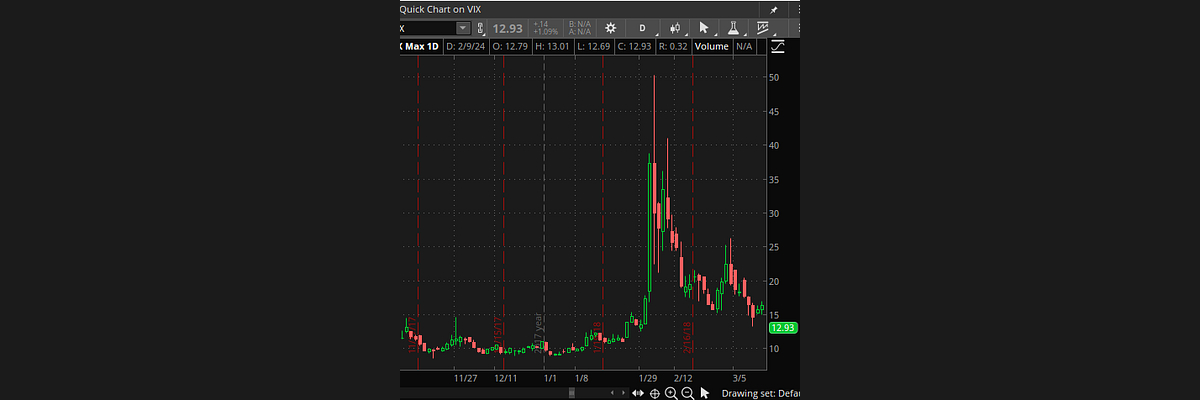Click the 2/12 date axis label
The image size is (1200, 400).
pyautogui.click(x=684, y=378)
